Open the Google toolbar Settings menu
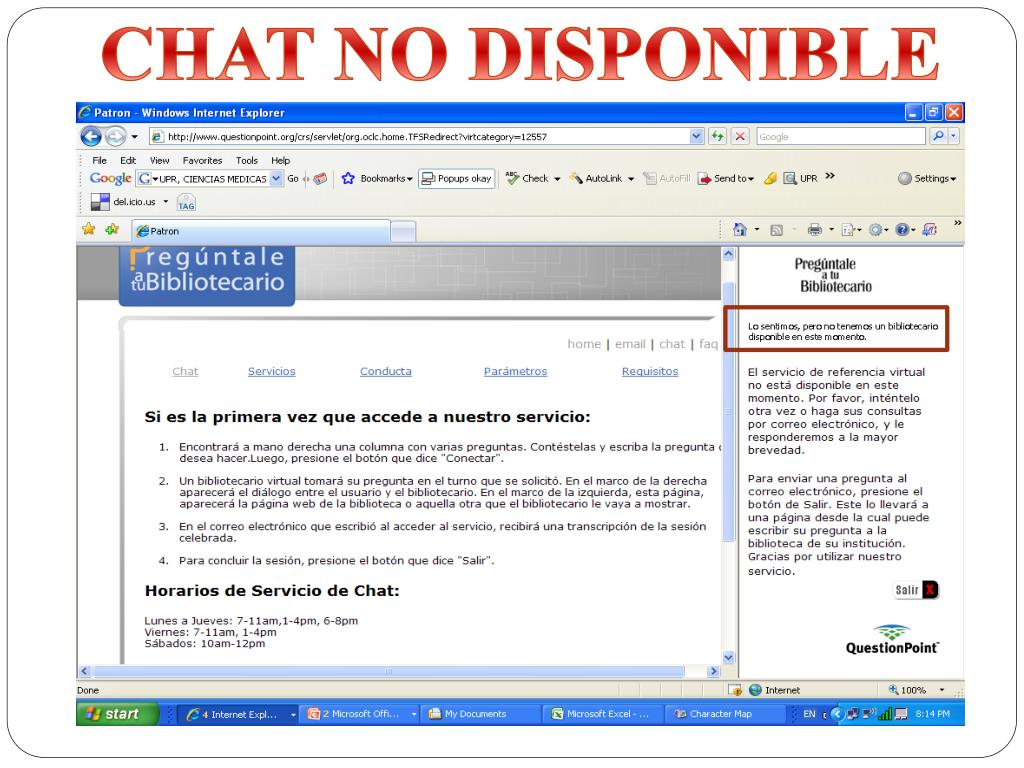 927,178
